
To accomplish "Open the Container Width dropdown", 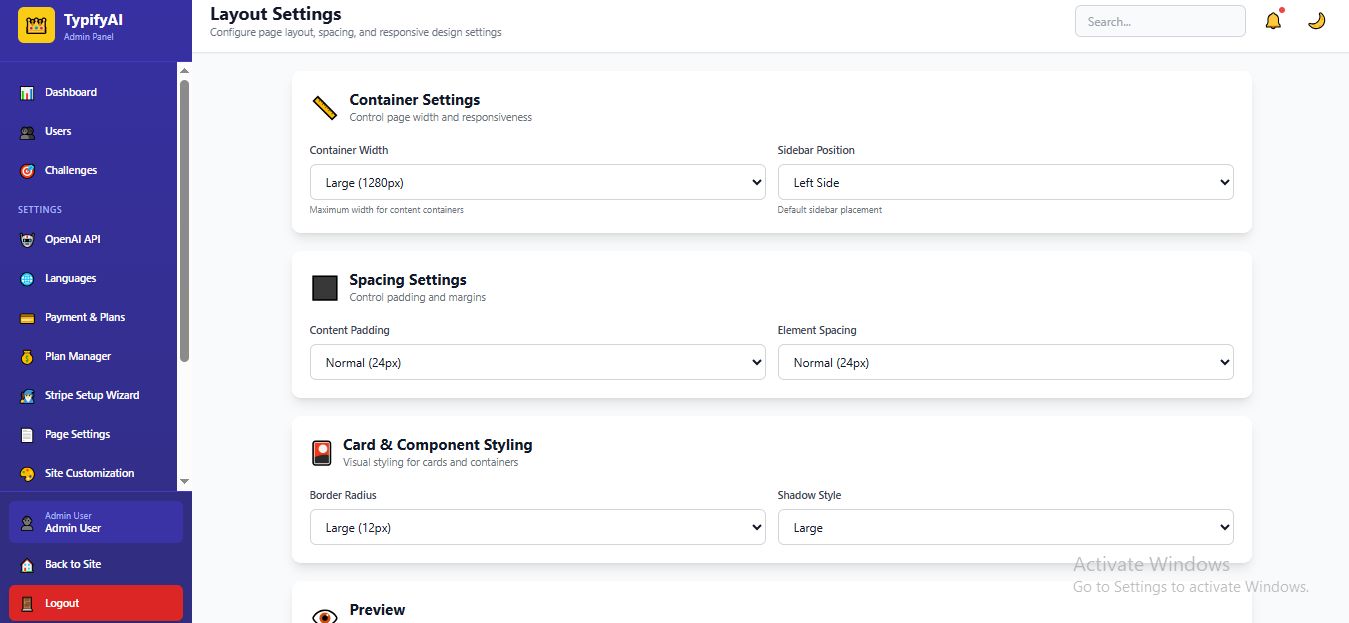I will click(x=537, y=183).
